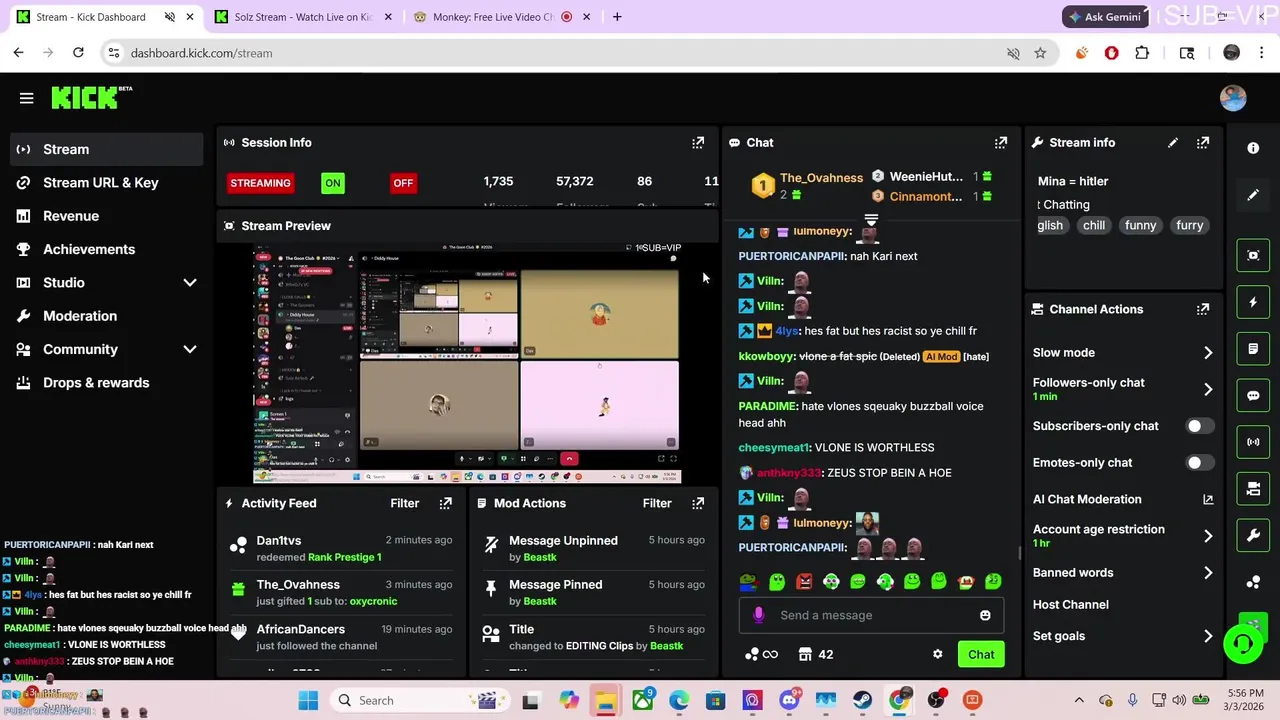Open Beastk link under Message Unpinned
1280x720 pixels.
point(540,557)
